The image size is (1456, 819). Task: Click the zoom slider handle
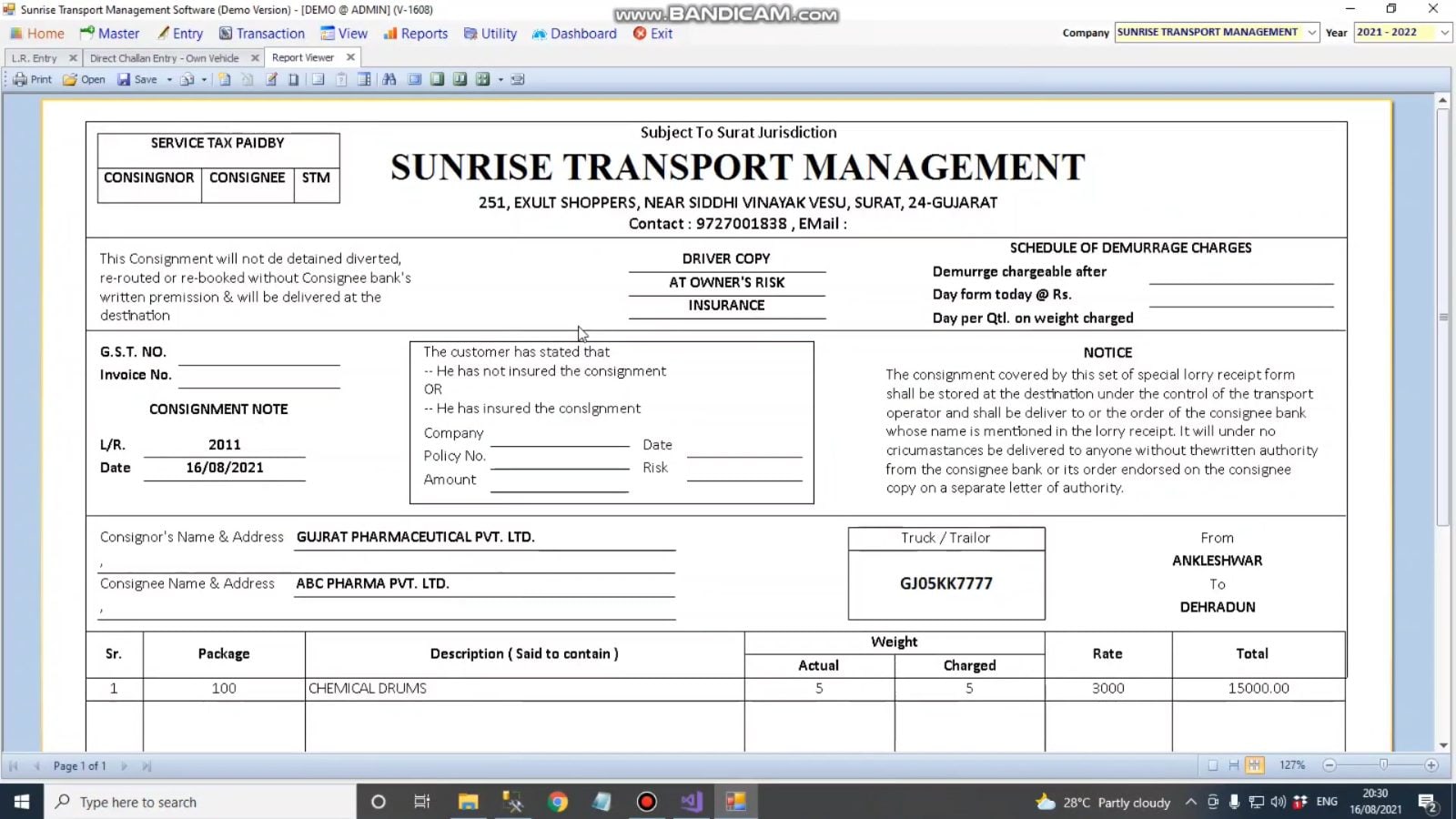click(x=1383, y=765)
